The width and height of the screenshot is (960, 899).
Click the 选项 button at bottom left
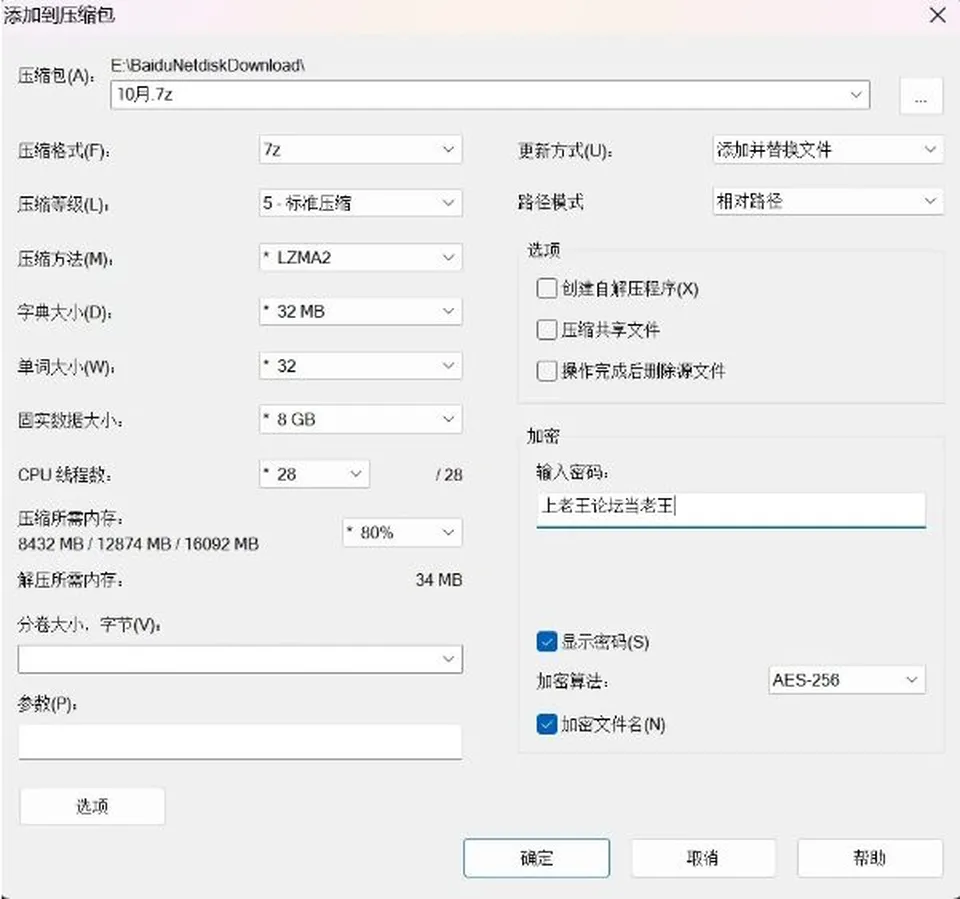coord(92,806)
